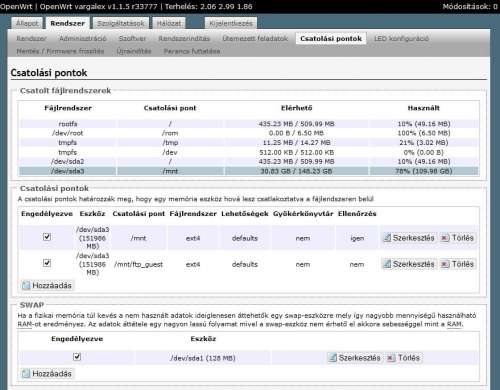Click Szerkesztés for the /mnt mount
500x390 pixels.
tap(409, 238)
